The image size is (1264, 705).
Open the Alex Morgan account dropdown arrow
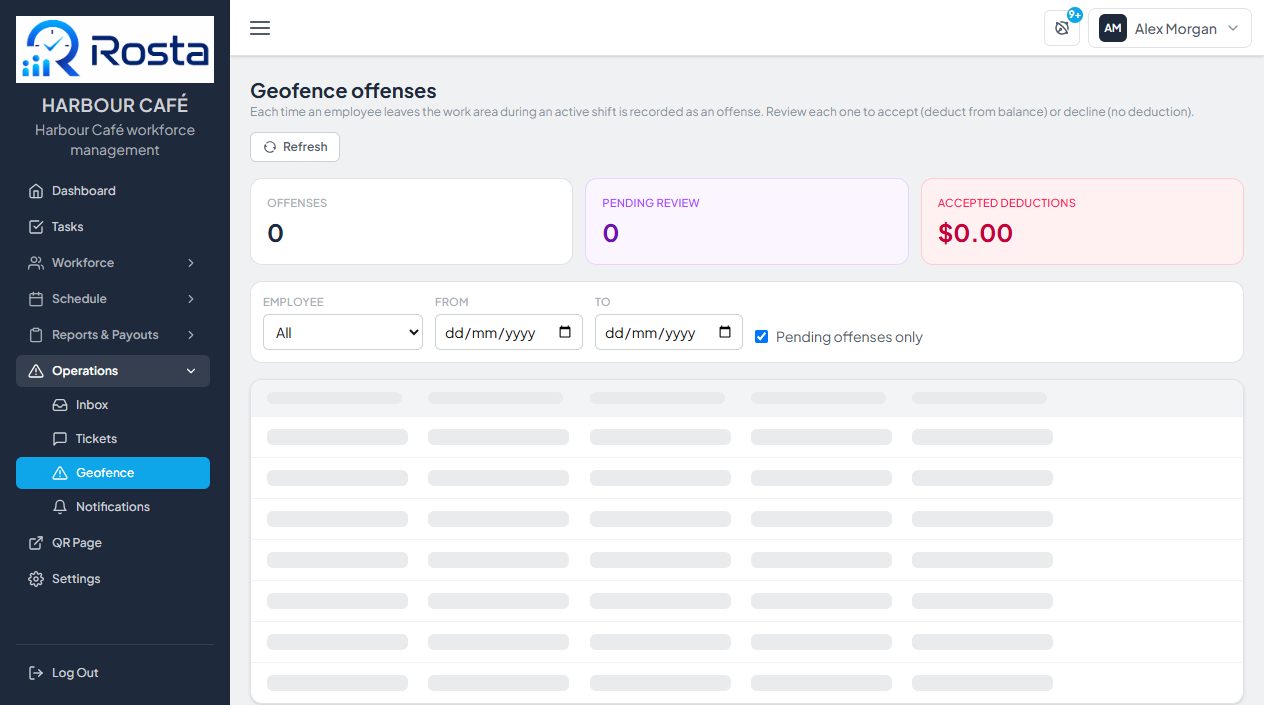pos(1233,28)
